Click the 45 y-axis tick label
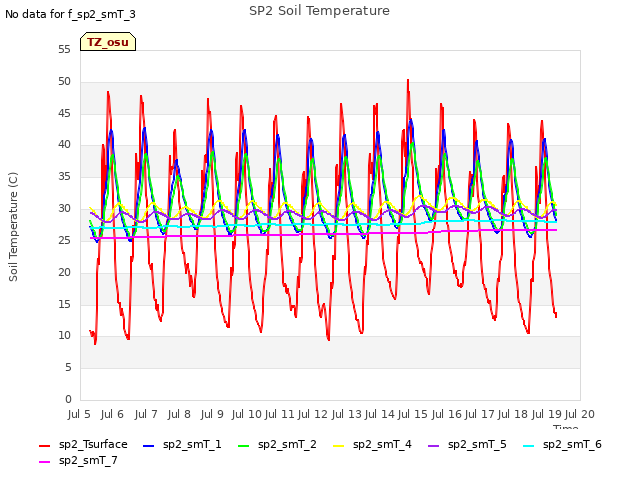This screenshot has width=640, height=480. [x=64, y=113]
